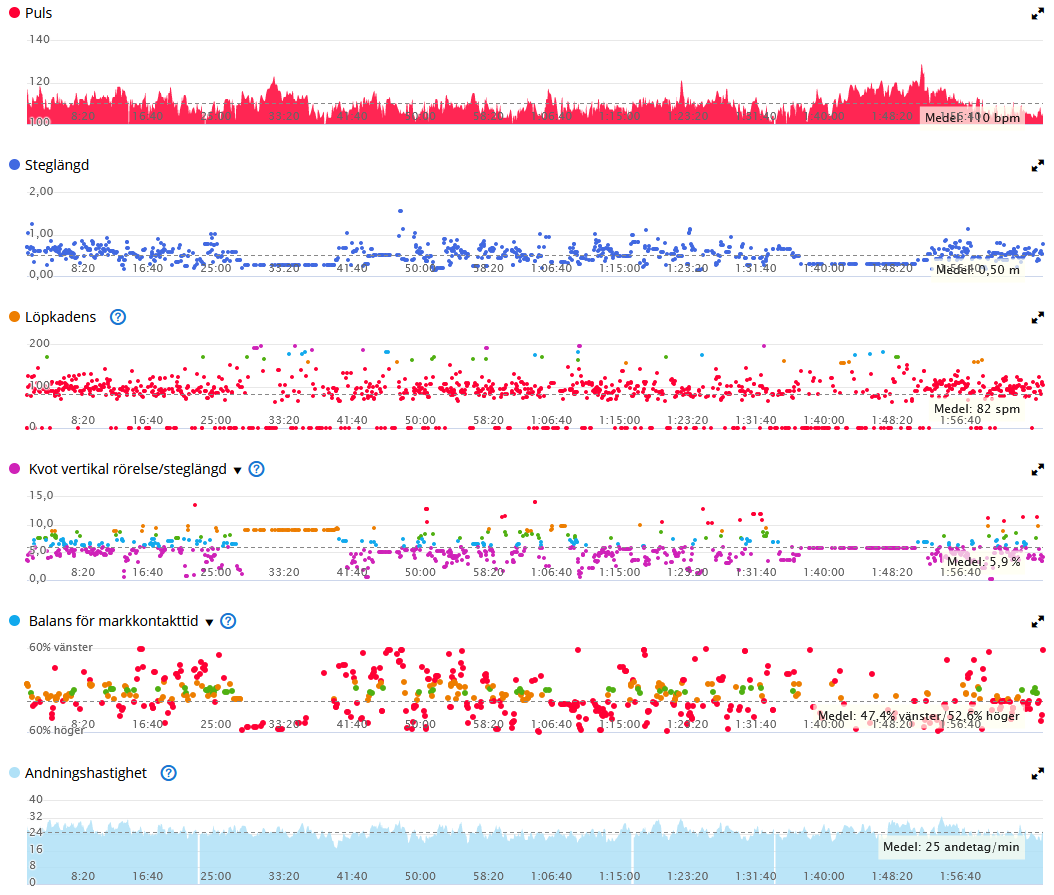
Task: Click the Medel 25 andetag/min label
Action: (x=951, y=847)
